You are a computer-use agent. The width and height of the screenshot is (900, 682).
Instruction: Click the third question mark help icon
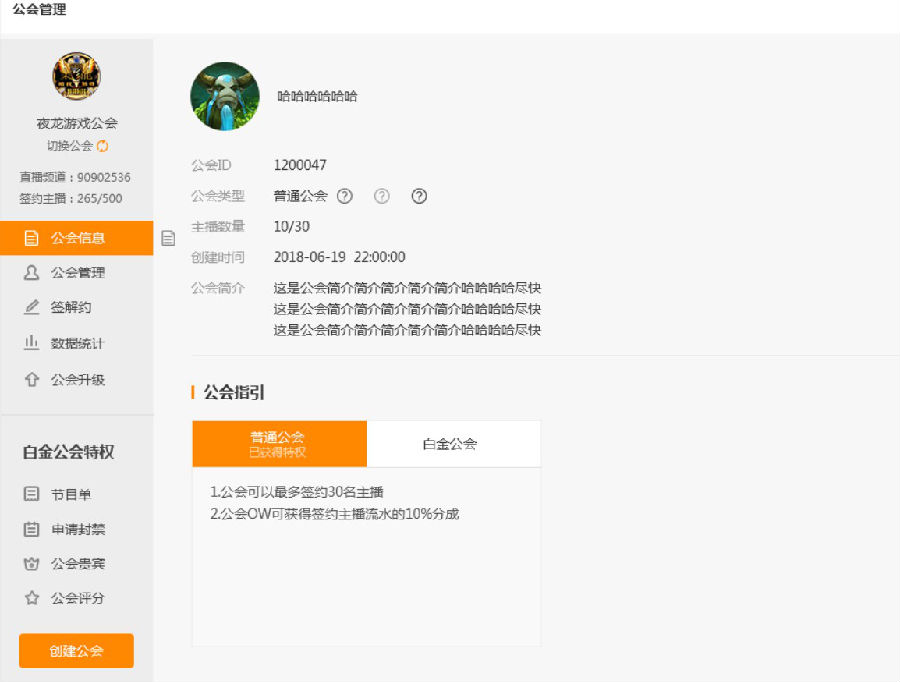[x=419, y=196]
